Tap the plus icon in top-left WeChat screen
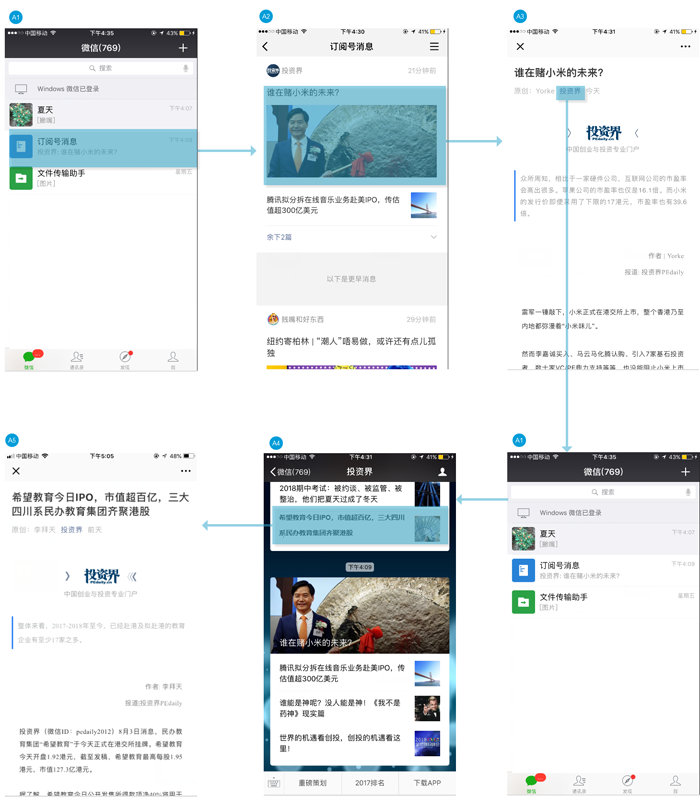This screenshot has width=700, height=797. pos(183,48)
